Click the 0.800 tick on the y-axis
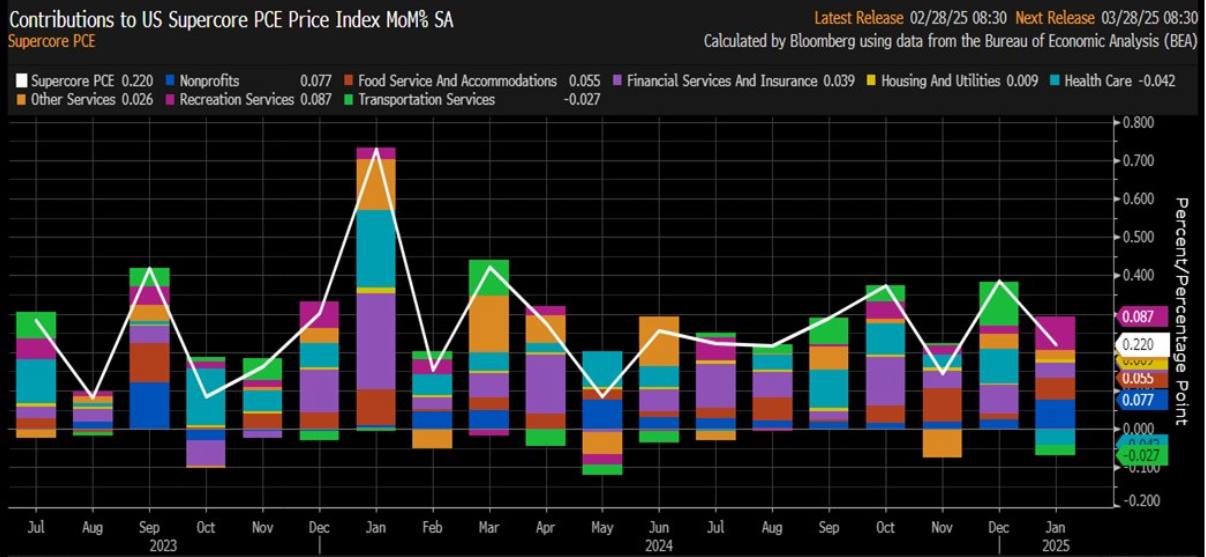This screenshot has width=1206, height=557. [1138, 123]
